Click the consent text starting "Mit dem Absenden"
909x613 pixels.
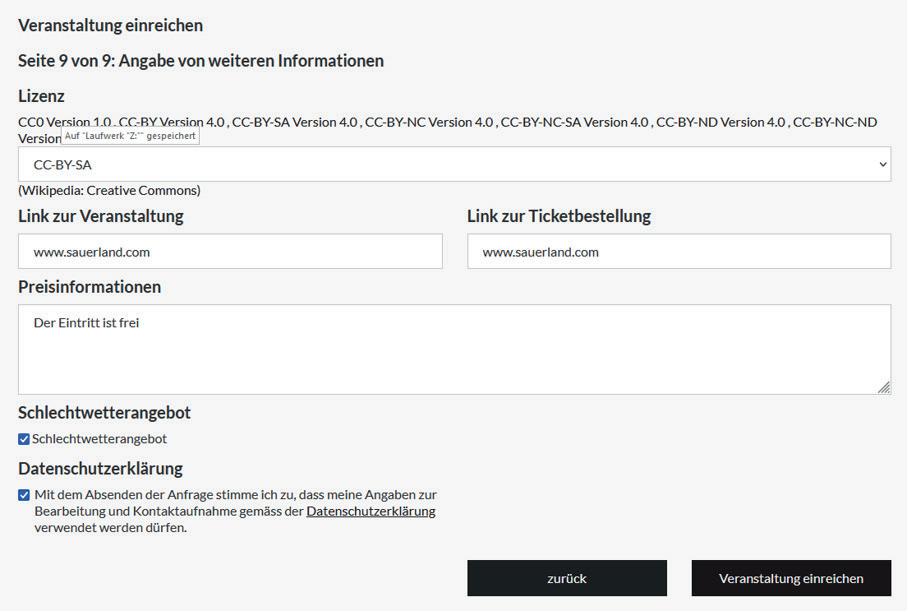(235, 495)
